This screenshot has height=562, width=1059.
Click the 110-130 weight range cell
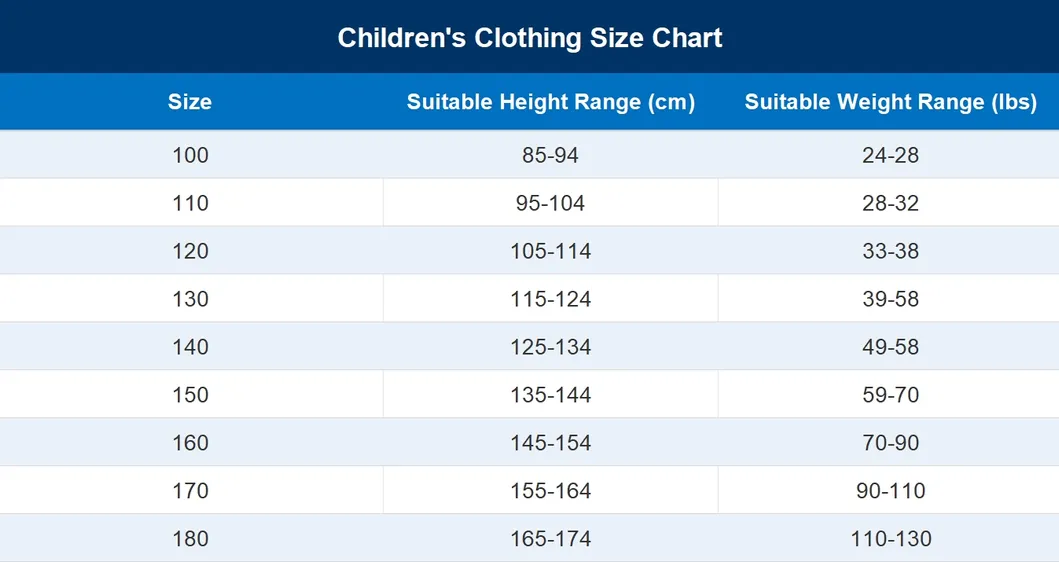coord(890,538)
